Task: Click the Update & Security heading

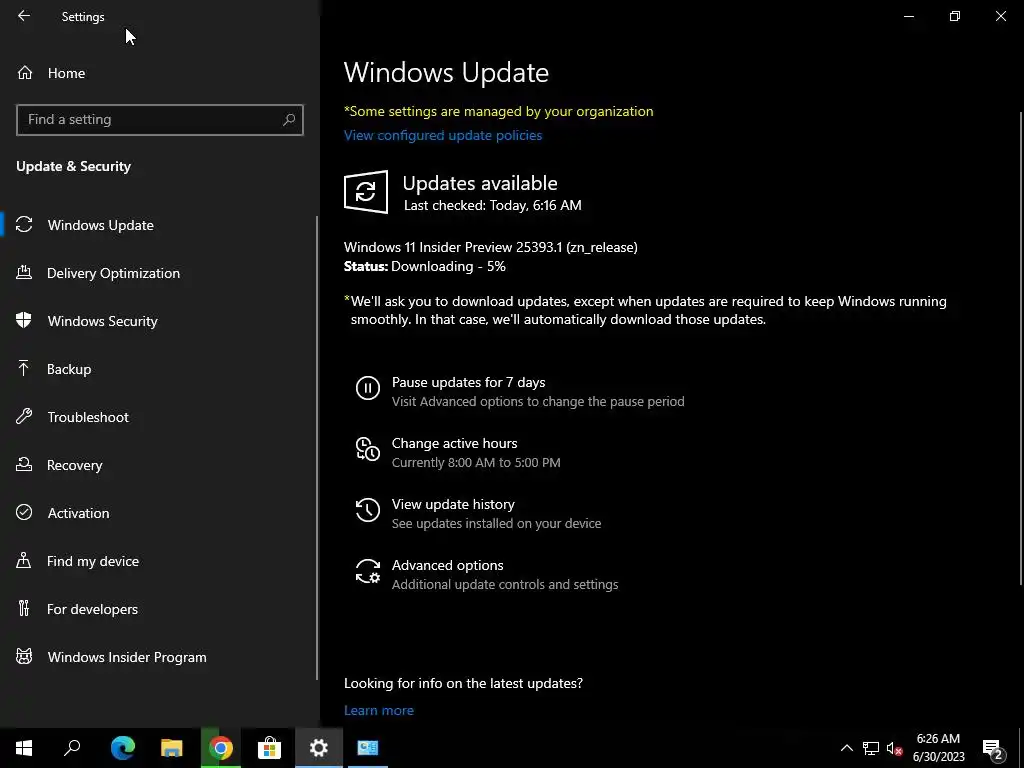Action: (74, 166)
